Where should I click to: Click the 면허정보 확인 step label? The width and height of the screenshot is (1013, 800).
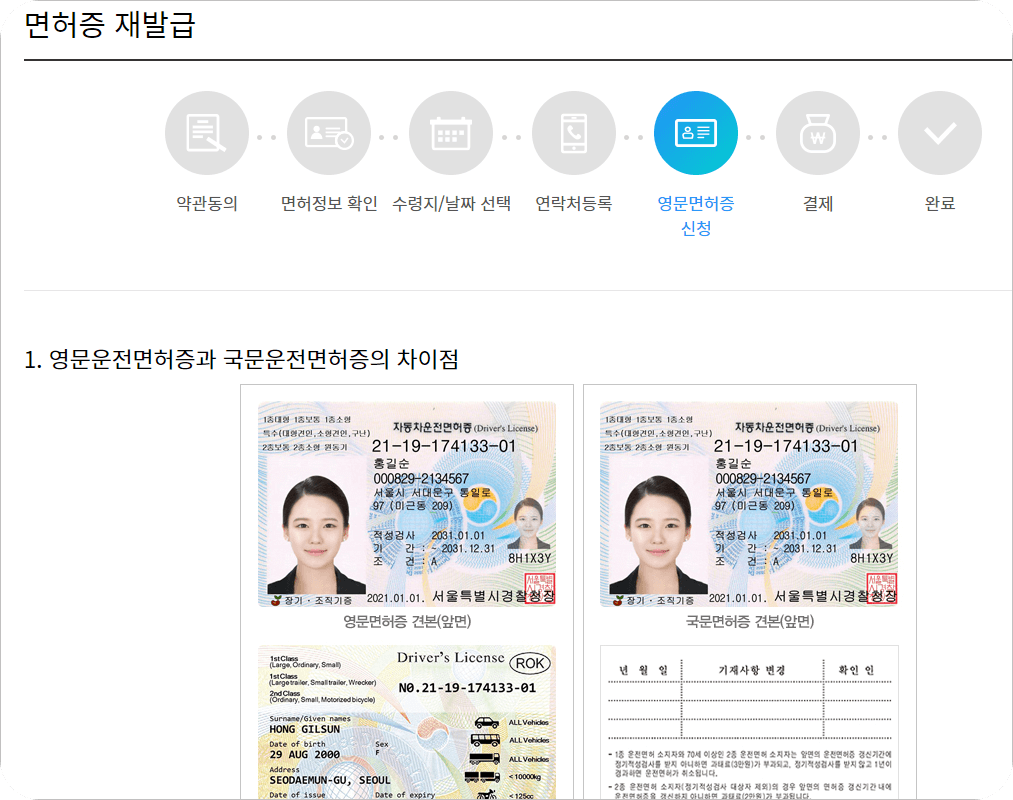click(x=329, y=204)
